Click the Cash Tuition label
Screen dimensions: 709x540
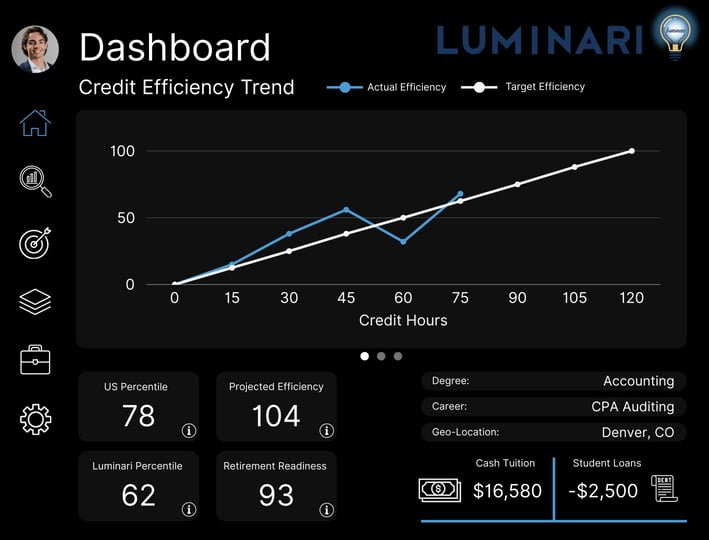pyautogui.click(x=505, y=463)
